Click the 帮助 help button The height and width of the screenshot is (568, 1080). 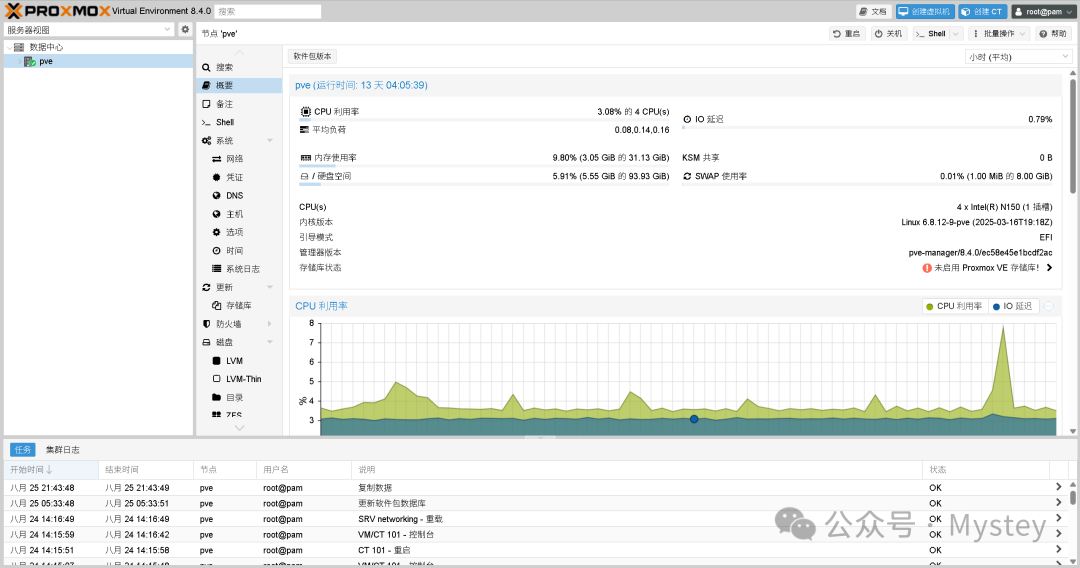(1053, 34)
